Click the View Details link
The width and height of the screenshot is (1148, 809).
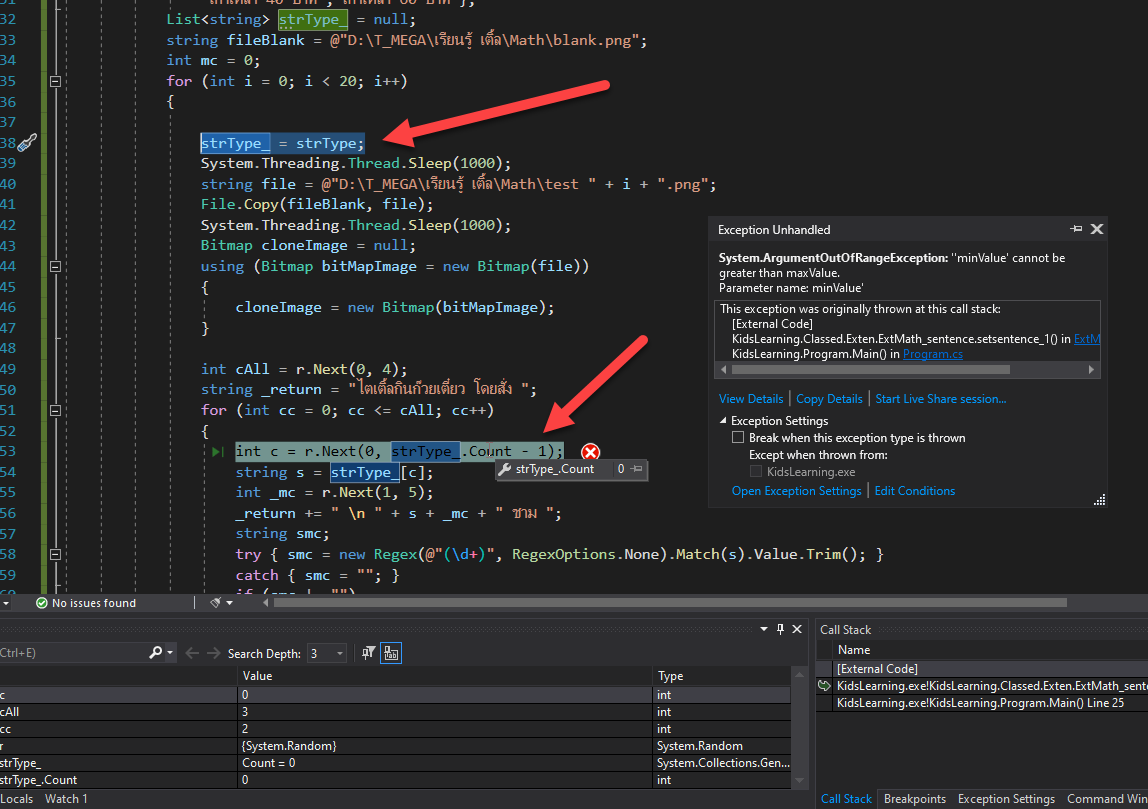point(751,399)
